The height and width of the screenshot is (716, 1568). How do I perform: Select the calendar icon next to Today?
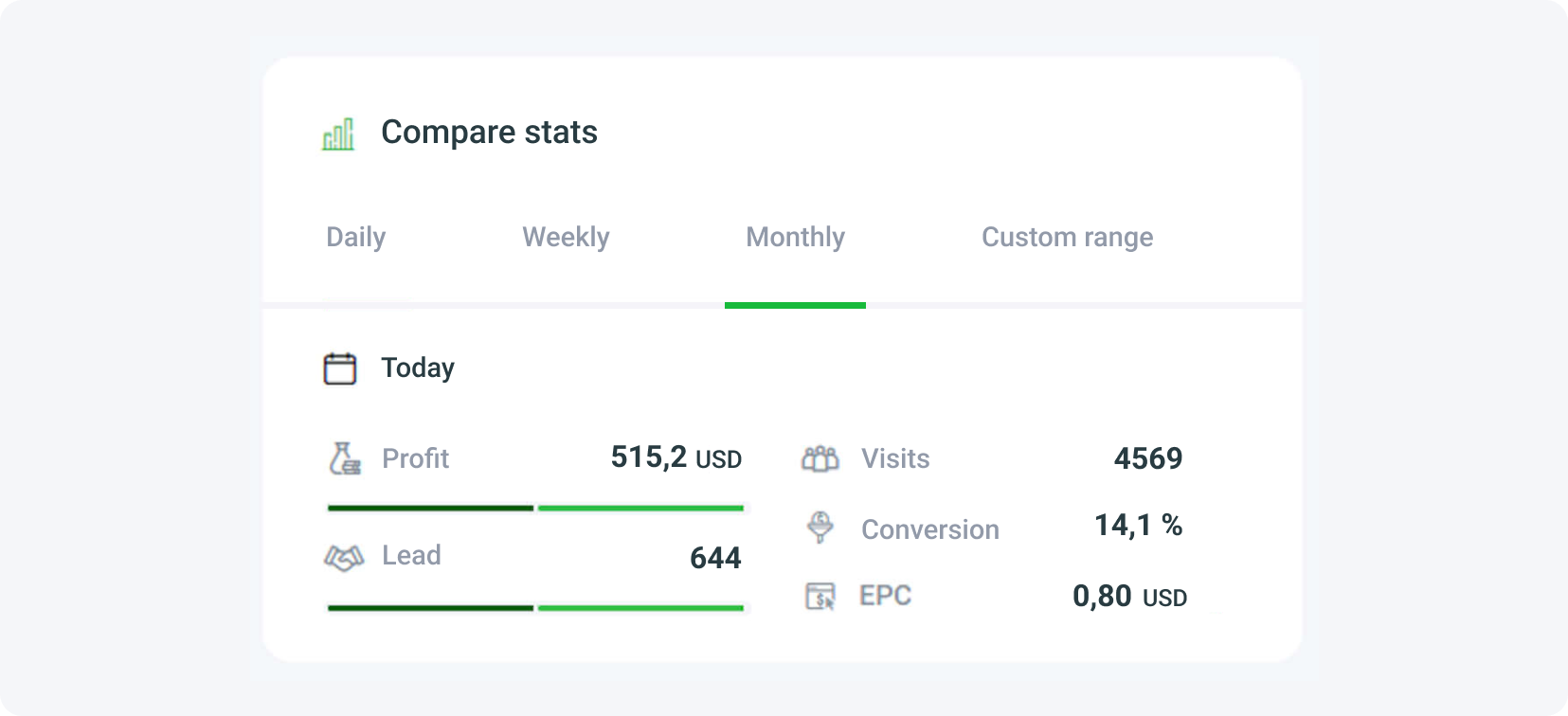(x=341, y=367)
